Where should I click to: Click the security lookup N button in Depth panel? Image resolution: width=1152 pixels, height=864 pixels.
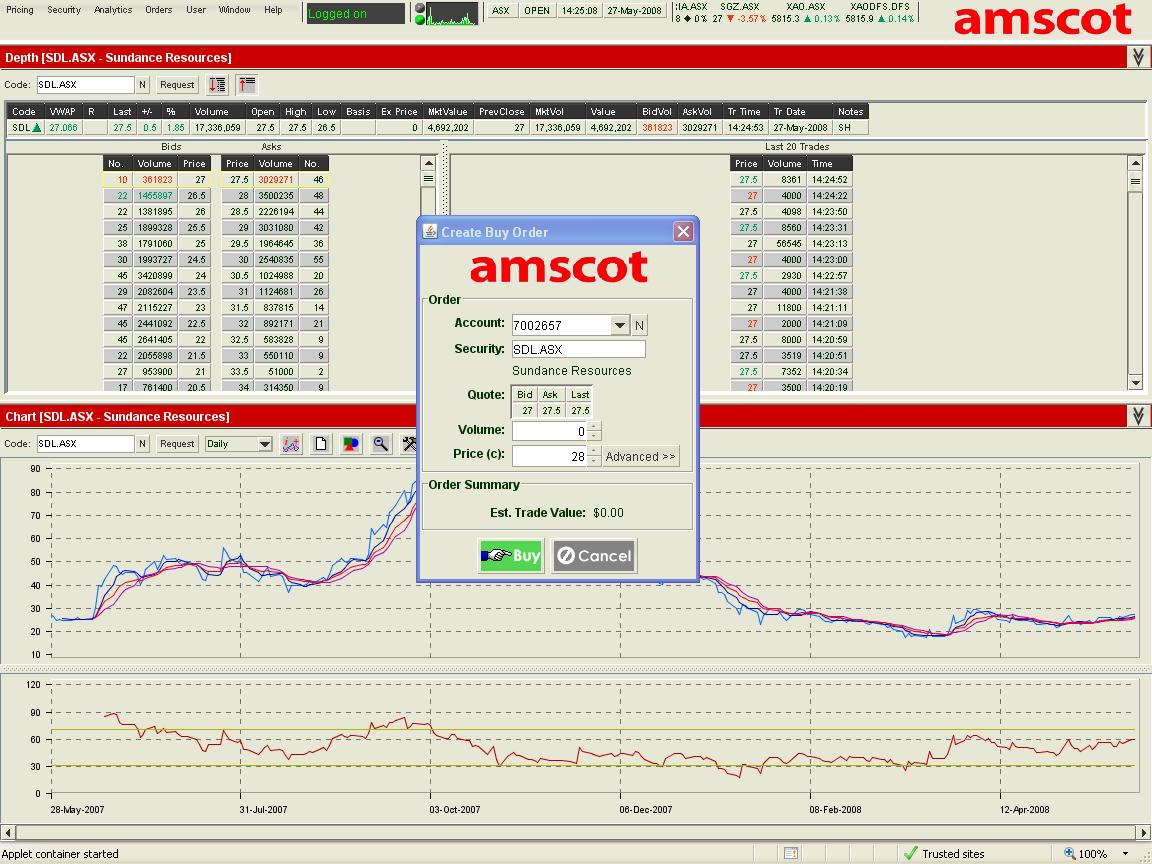coord(143,84)
